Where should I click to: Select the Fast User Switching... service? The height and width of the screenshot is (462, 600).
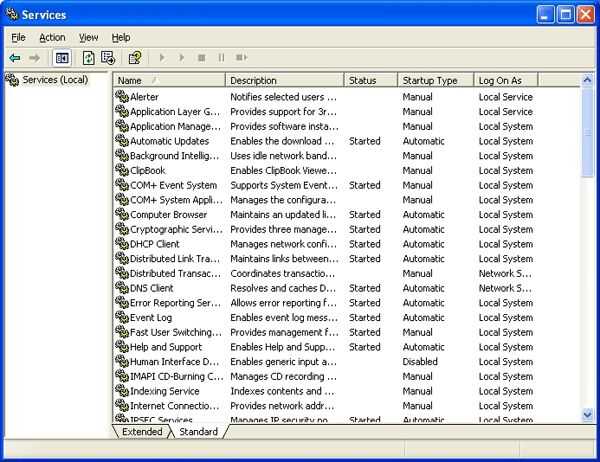click(x=176, y=332)
